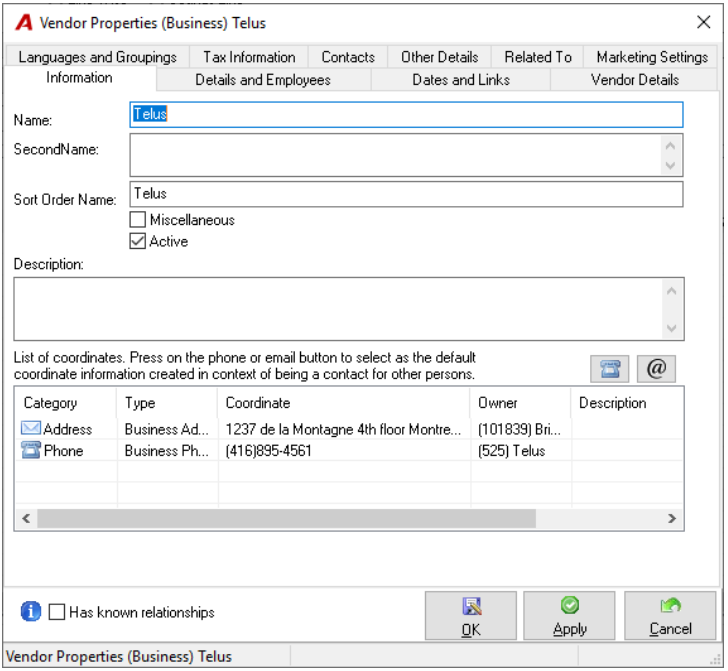Open the Tax Information tab
This screenshot has width=728, height=671.
(x=249, y=57)
